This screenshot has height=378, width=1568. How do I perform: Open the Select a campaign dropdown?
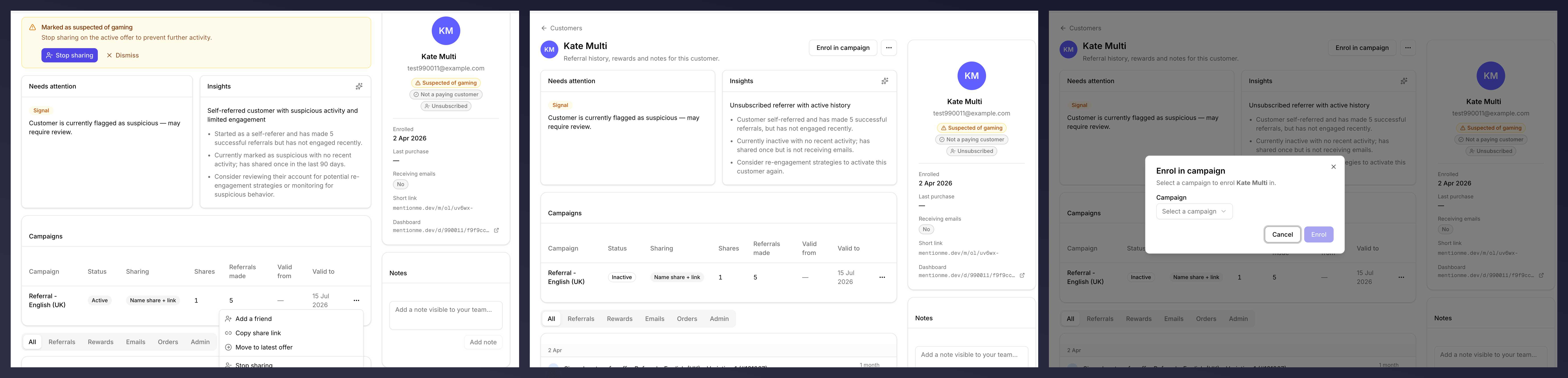(x=1194, y=212)
